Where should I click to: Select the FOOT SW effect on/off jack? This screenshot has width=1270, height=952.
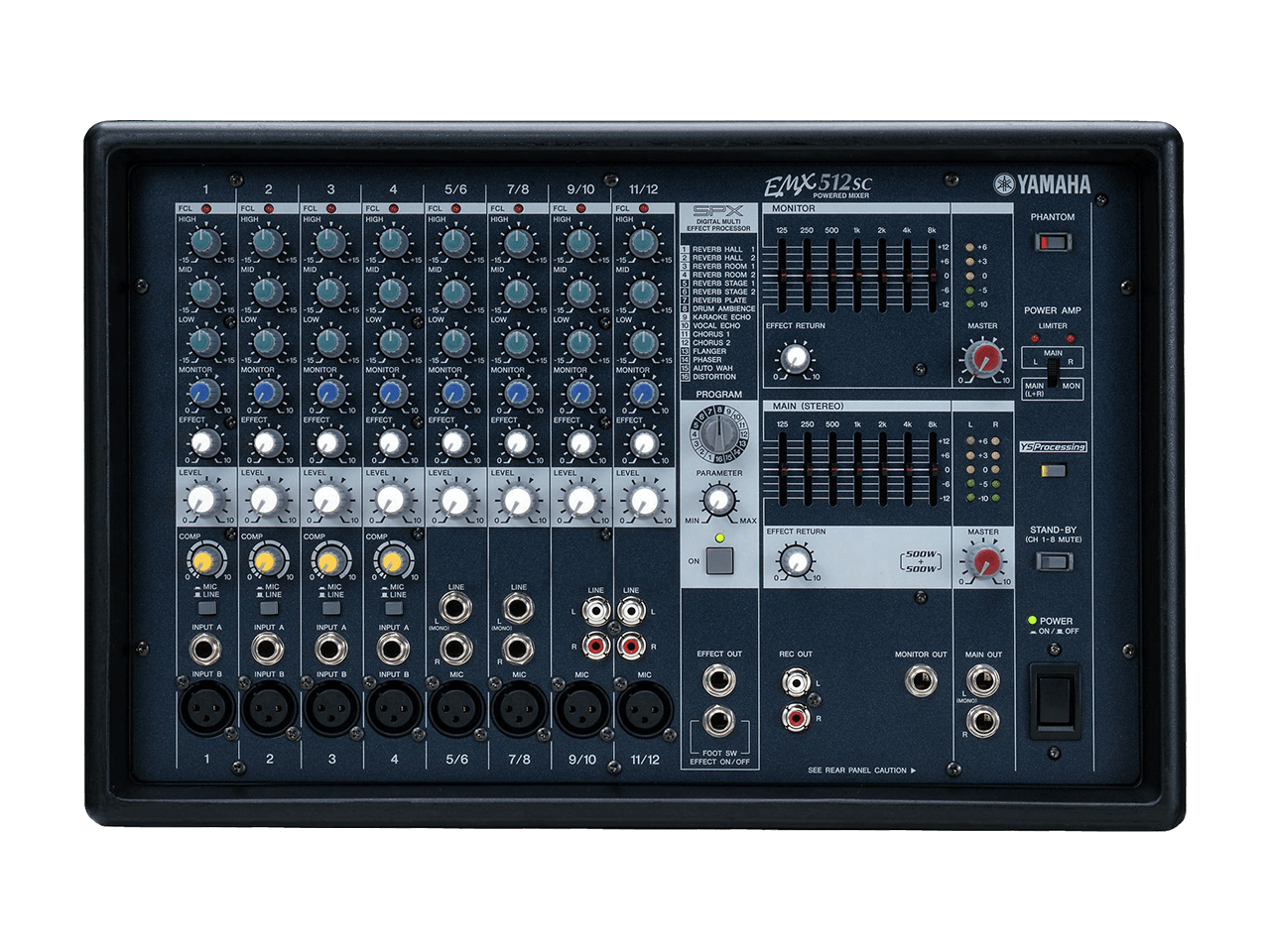pos(719,721)
